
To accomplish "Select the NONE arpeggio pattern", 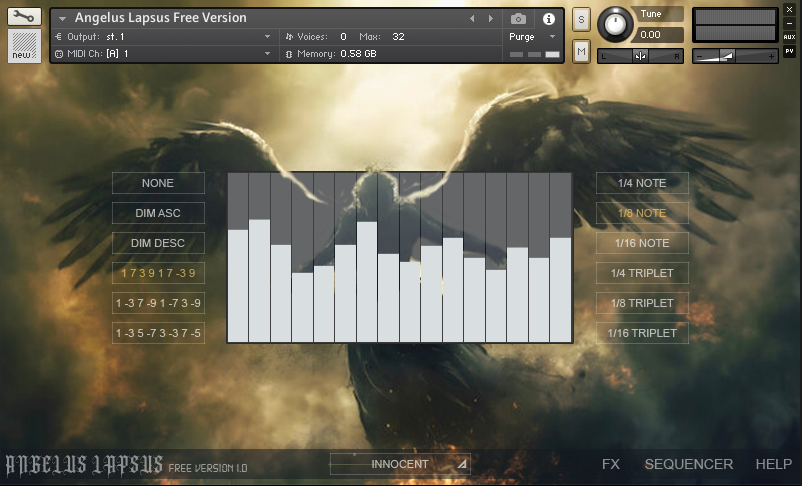I will (158, 183).
